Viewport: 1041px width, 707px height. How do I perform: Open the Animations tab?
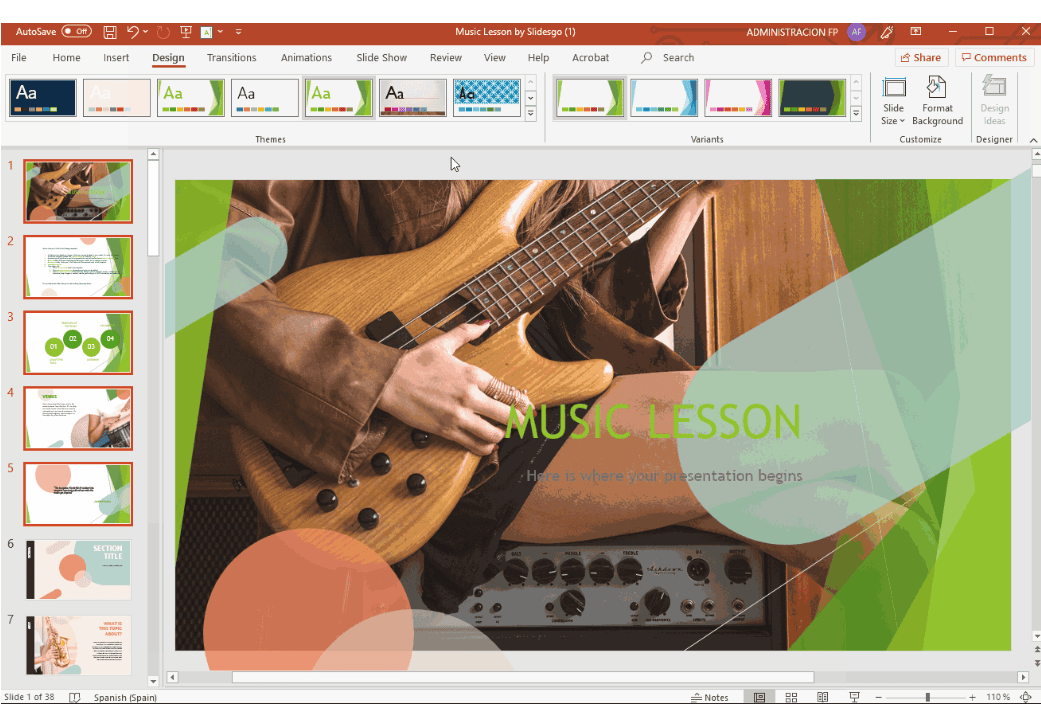[x=306, y=58]
